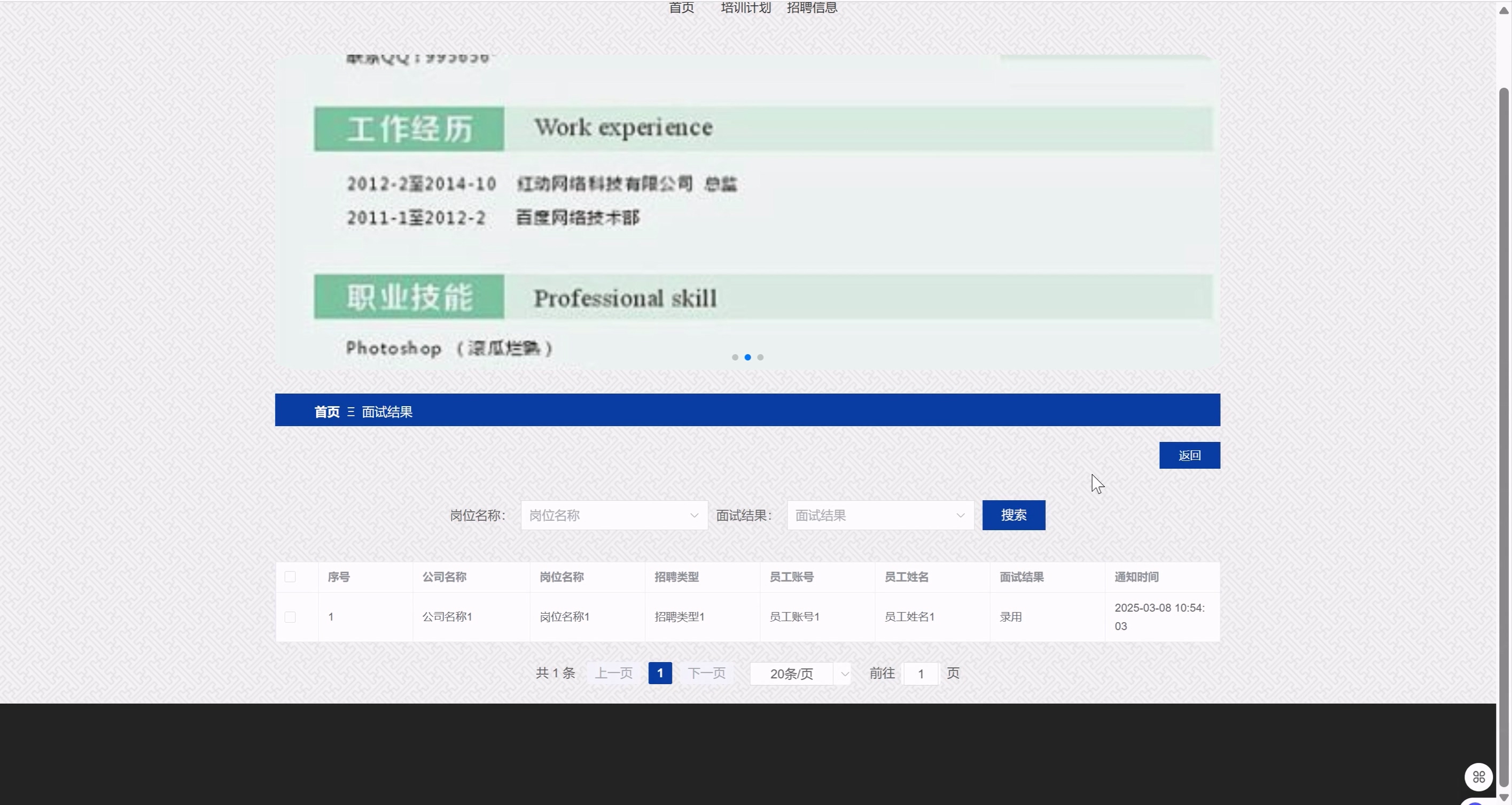
Task: Select the first carousel indicator dot
Action: click(x=735, y=357)
